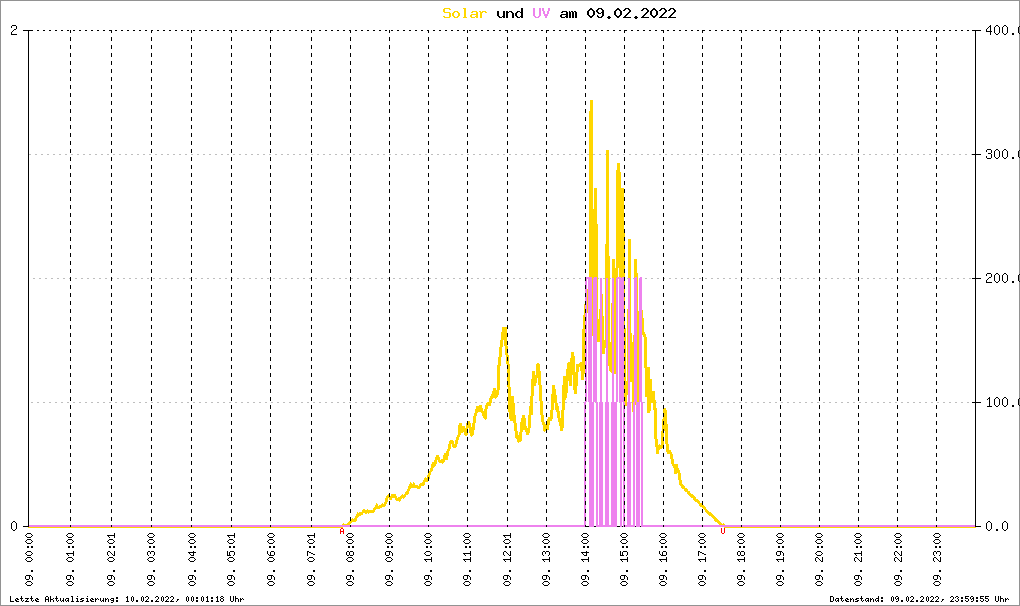
Task: Click the yellow "Solar" word in the title
Action: (x=464, y=13)
